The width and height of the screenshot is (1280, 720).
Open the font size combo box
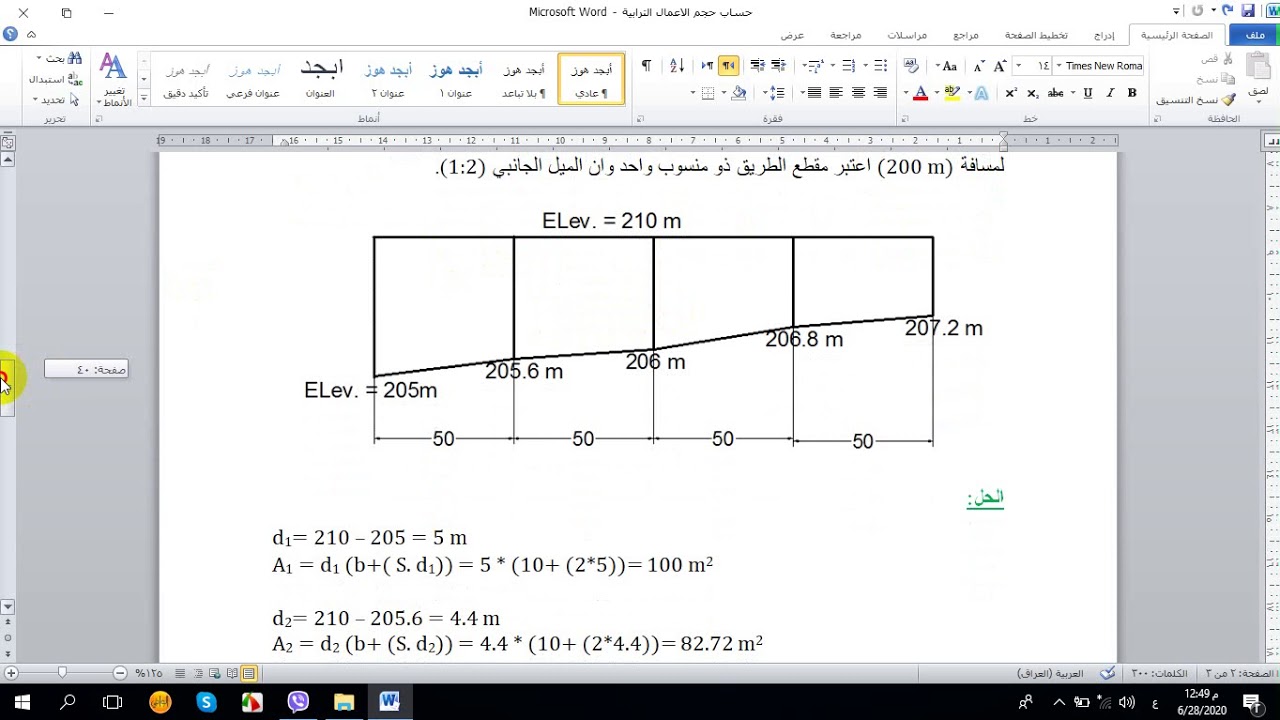[x=1032, y=66]
